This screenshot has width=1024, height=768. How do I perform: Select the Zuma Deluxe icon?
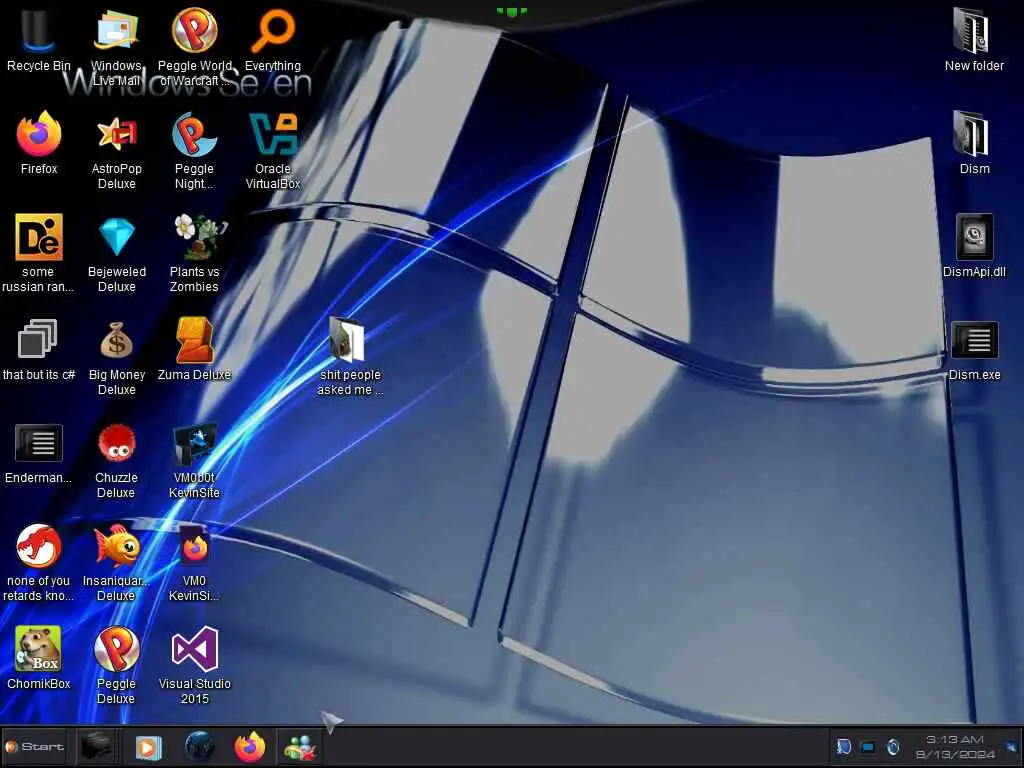tap(195, 340)
